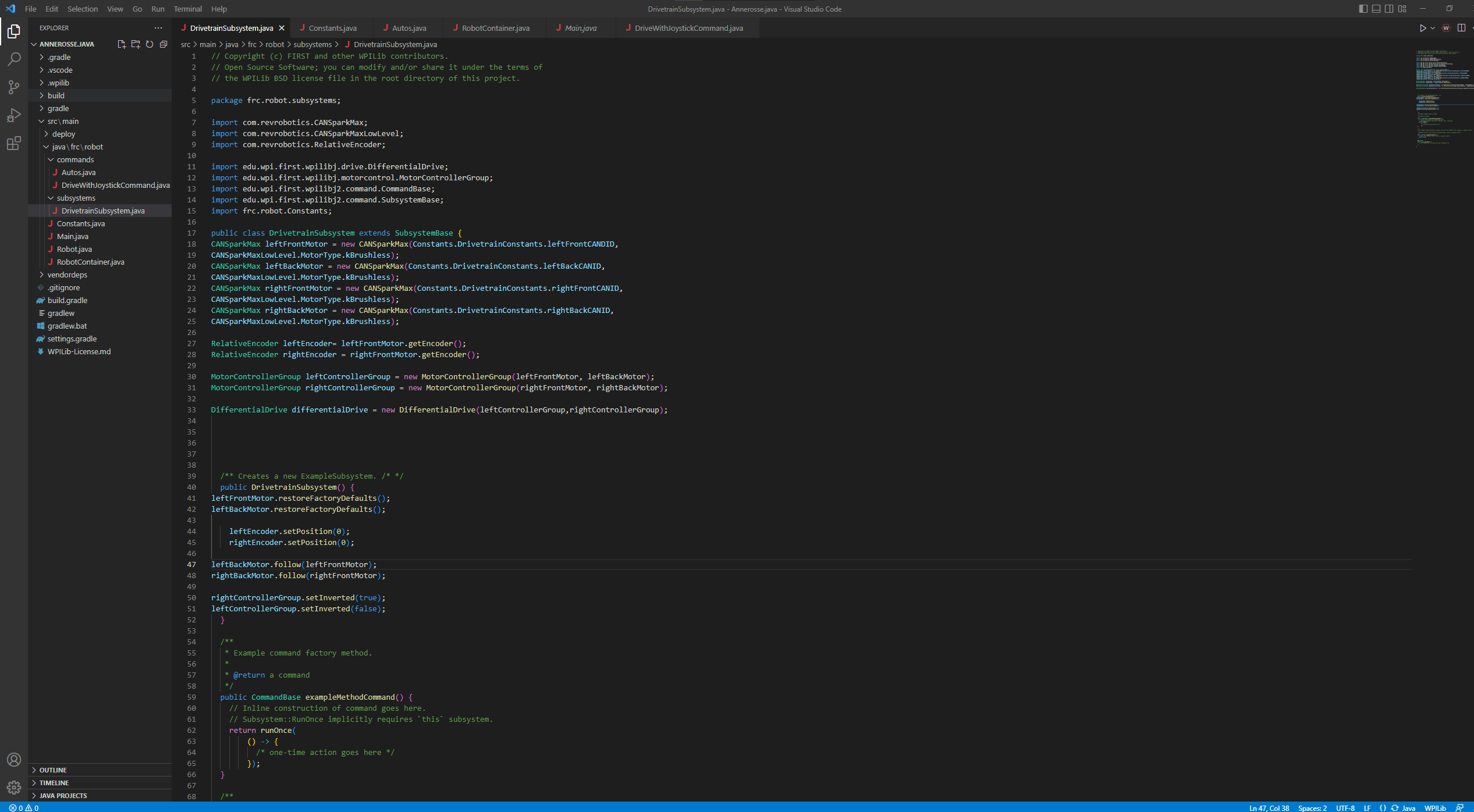The height and width of the screenshot is (812, 1474).
Task: Open the Search view in activity bar
Action: 14,59
